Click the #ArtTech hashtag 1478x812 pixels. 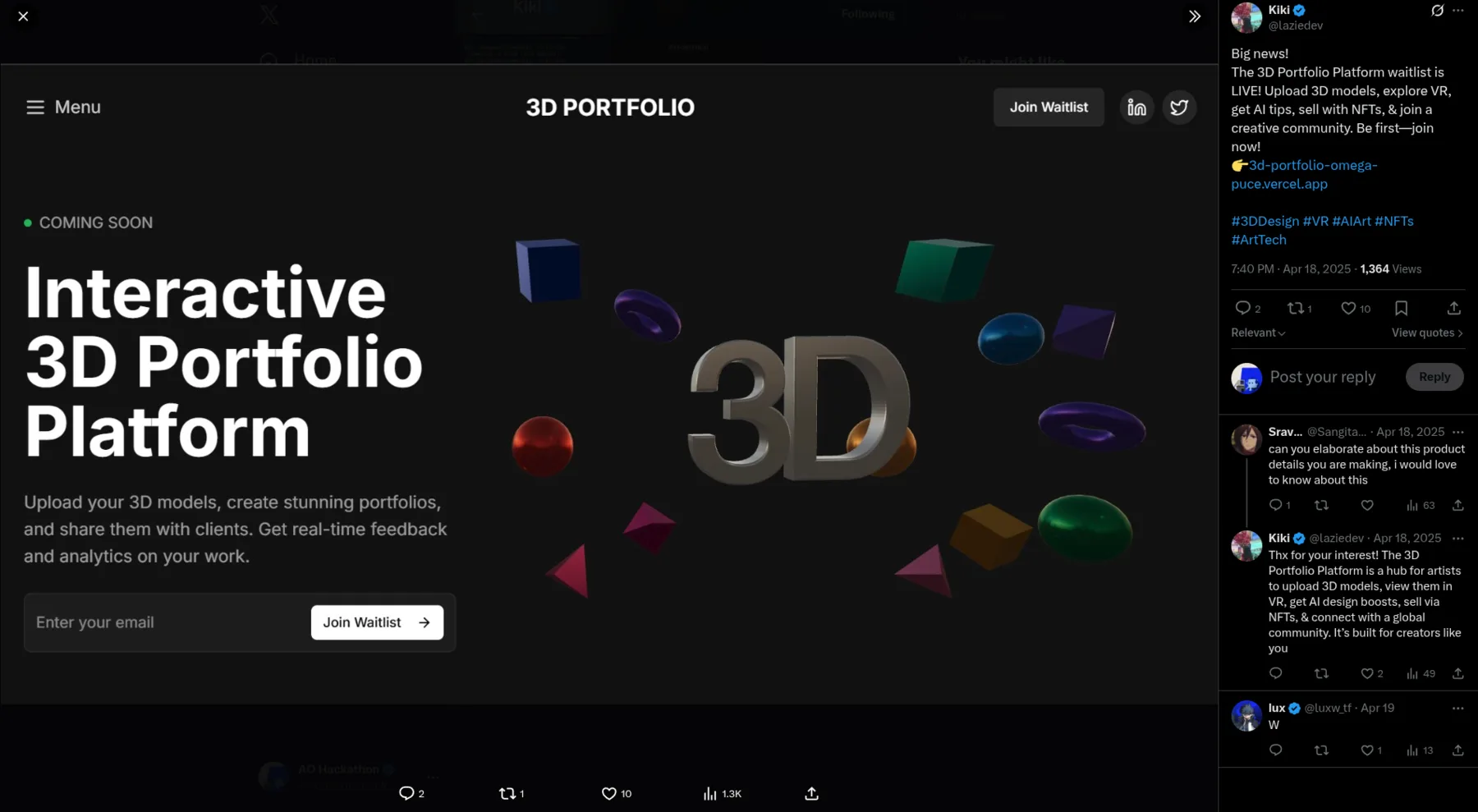[1259, 240]
